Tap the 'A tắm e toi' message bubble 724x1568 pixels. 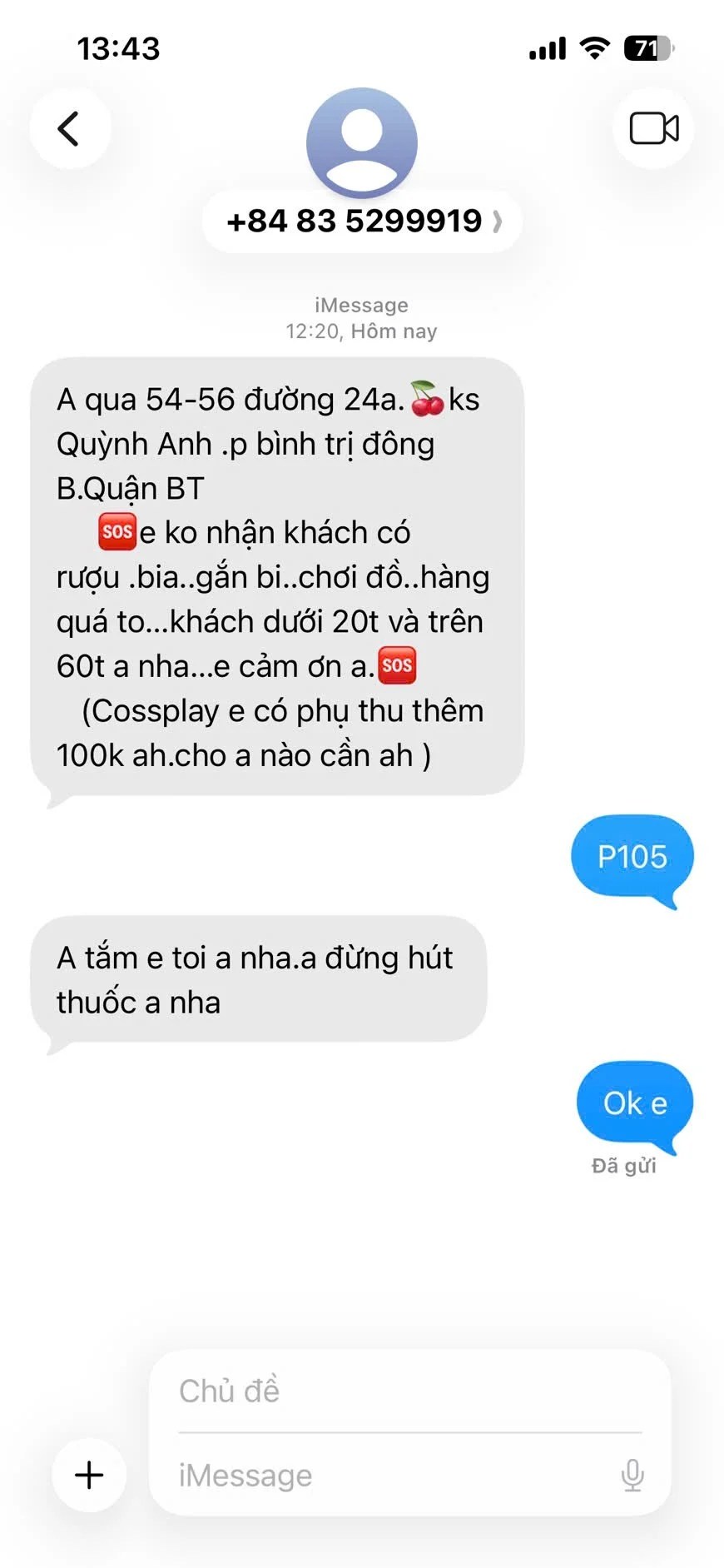pyautogui.click(x=259, y=980)
